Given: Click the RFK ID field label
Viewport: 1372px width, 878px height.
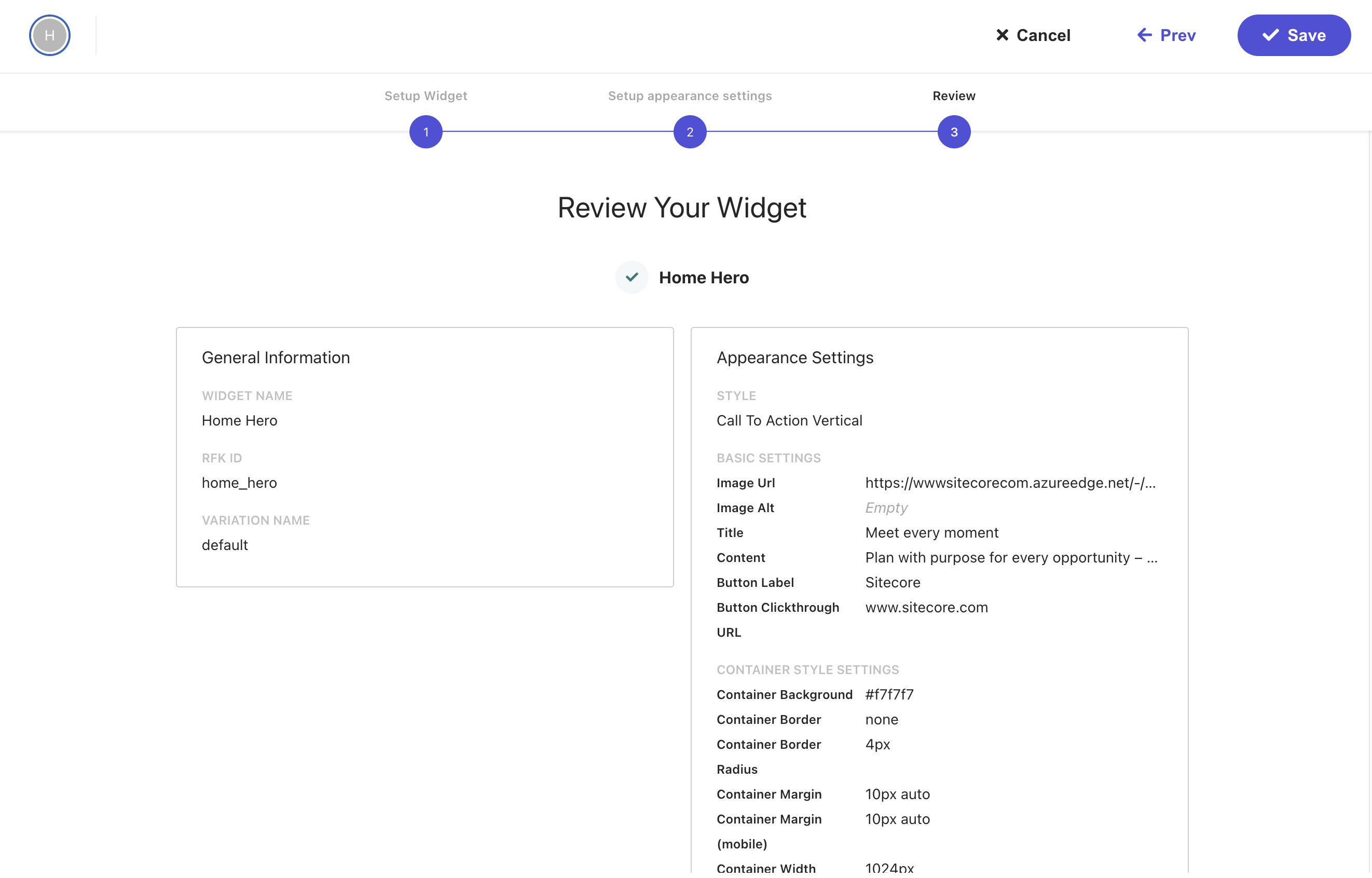Looking at the screenshot, I should click(x=222, y=458).
